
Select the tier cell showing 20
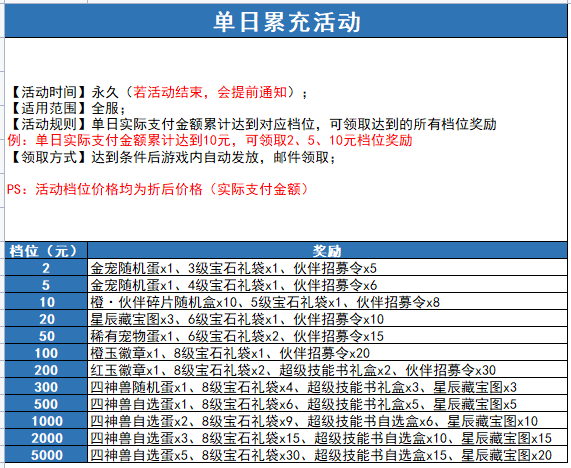tap(46, 319)
